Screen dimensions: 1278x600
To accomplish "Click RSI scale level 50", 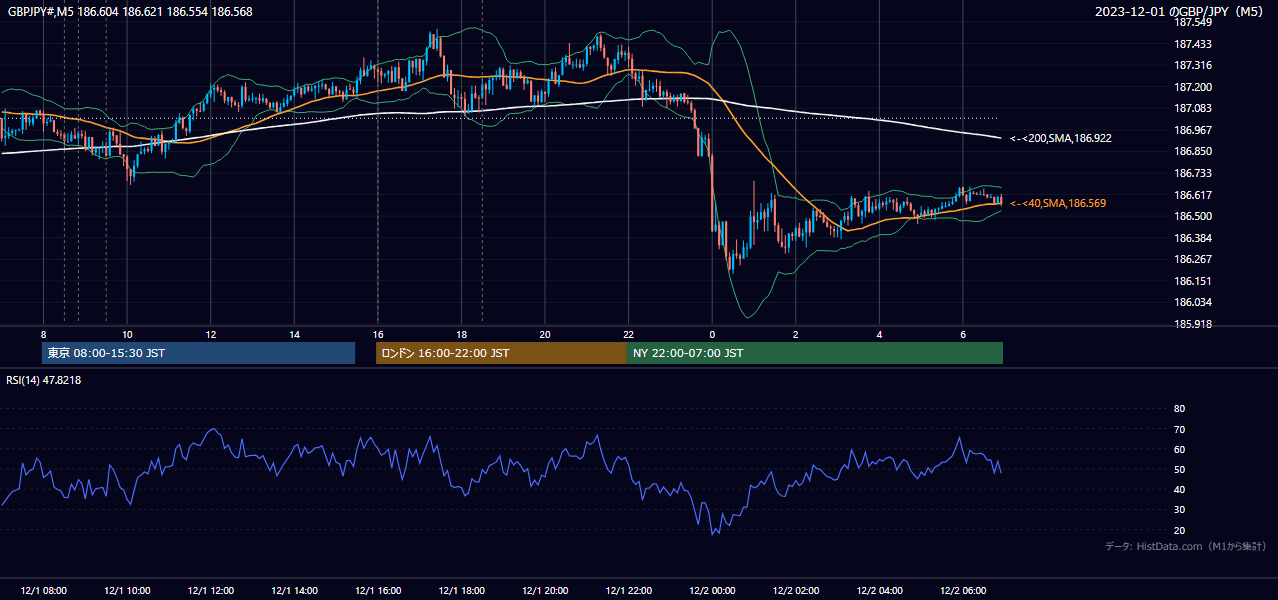I will click(1179, 469).
